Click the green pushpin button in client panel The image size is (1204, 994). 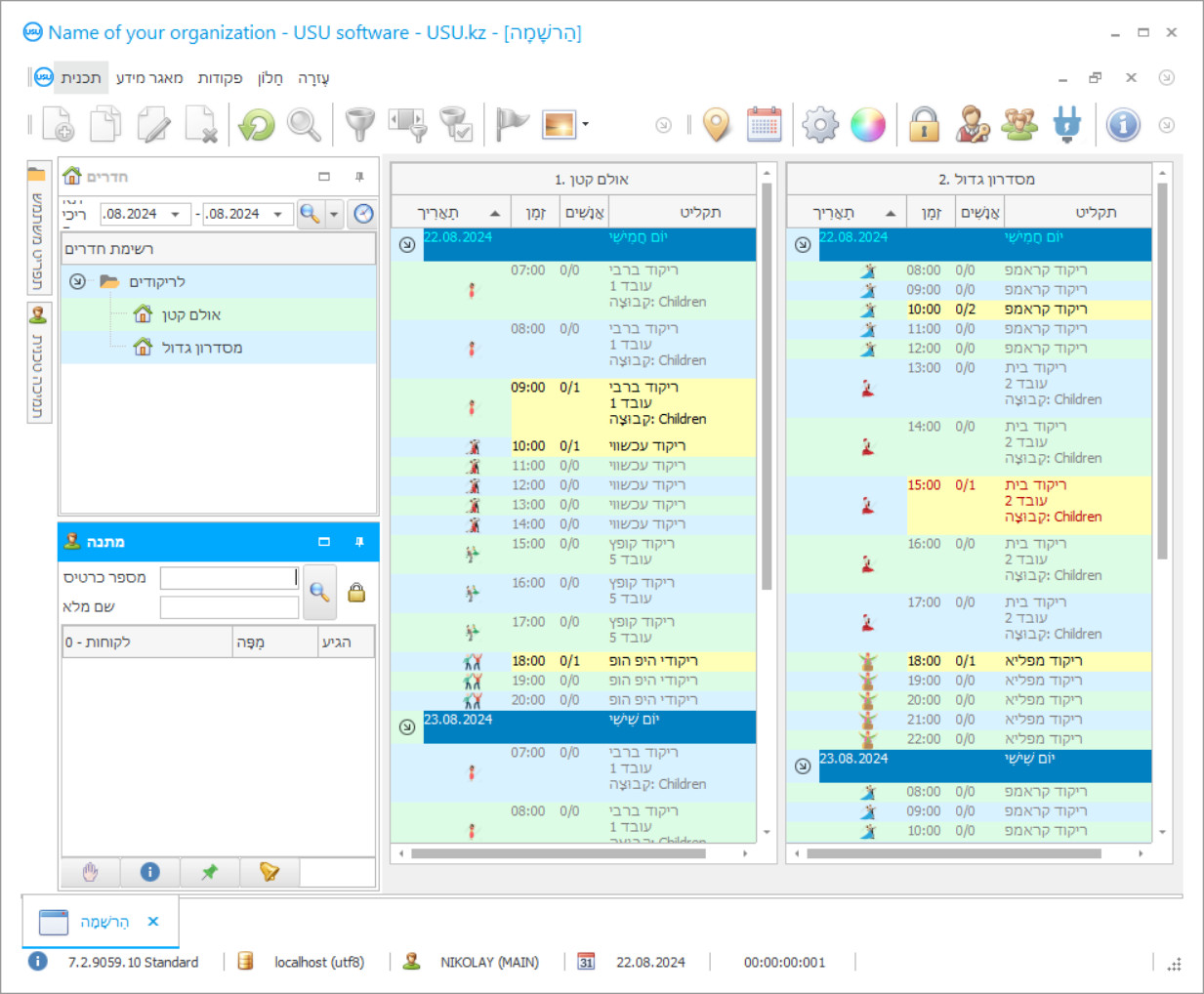[x=210, y=872]
